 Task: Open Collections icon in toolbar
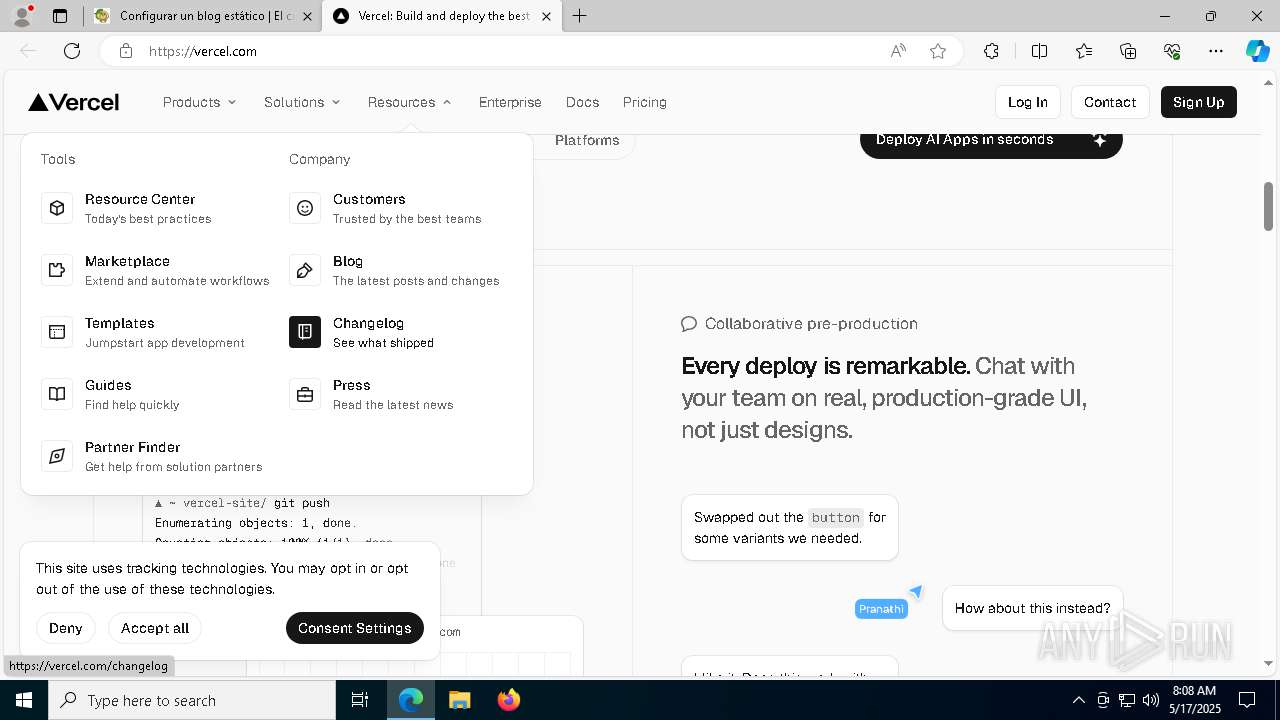tap(1128, 51)
